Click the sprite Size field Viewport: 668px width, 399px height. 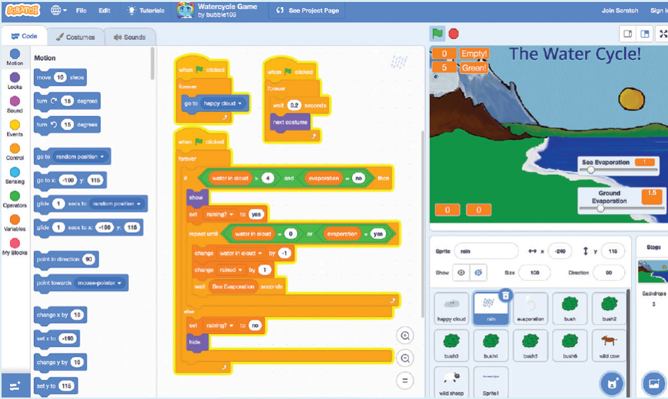tap(535, 273)
